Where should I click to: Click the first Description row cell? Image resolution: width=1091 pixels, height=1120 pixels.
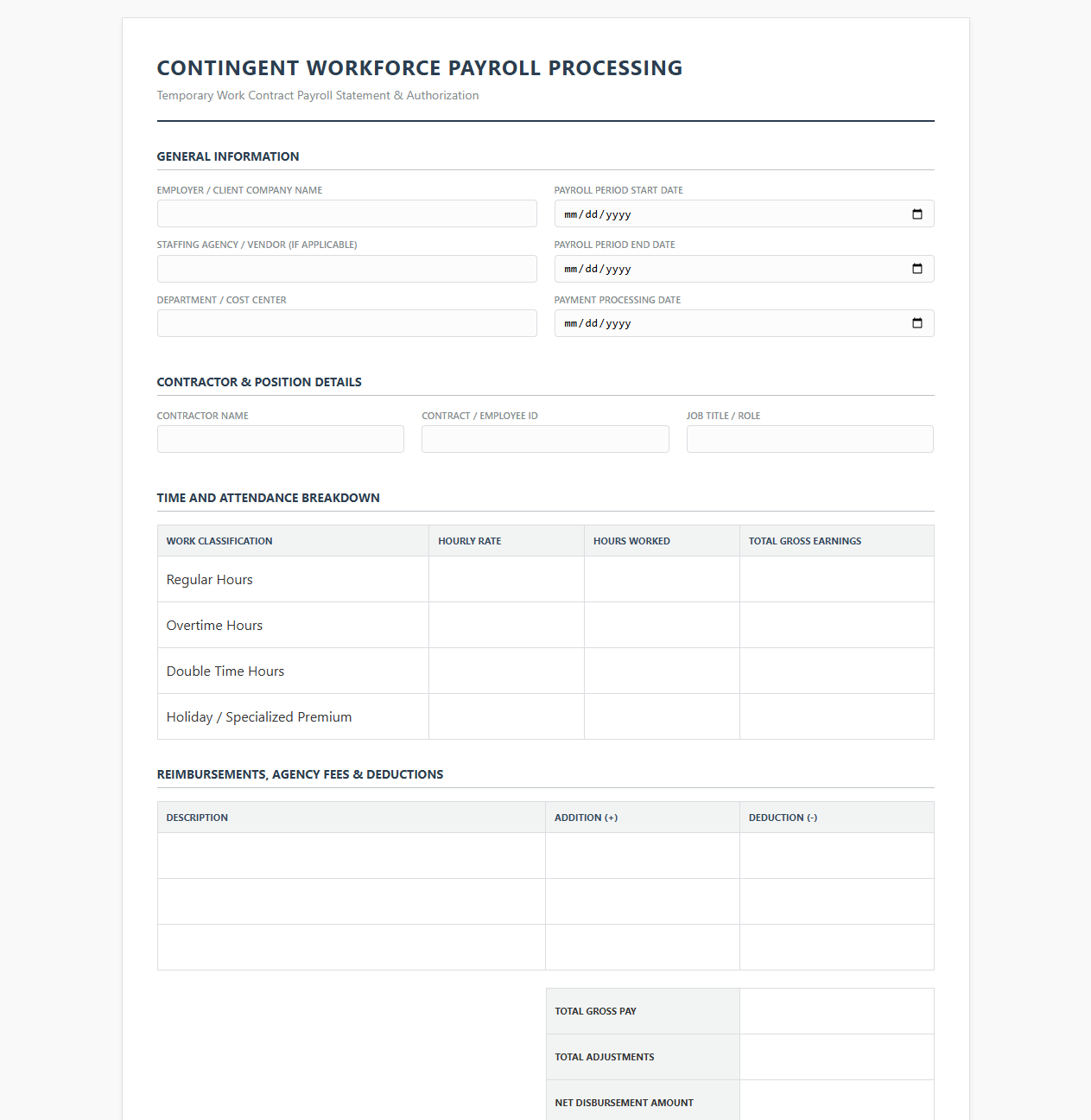[x=352, y=856]
